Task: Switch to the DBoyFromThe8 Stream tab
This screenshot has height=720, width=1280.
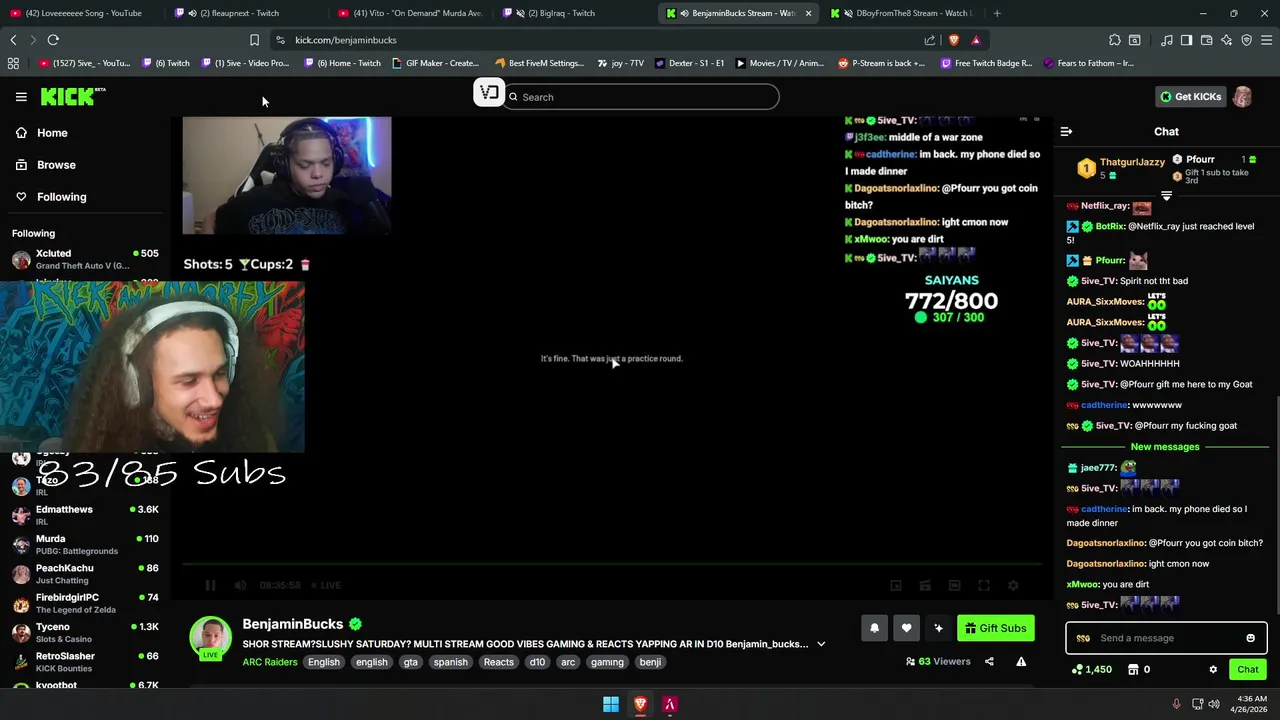Action: (x=904, y=13)
